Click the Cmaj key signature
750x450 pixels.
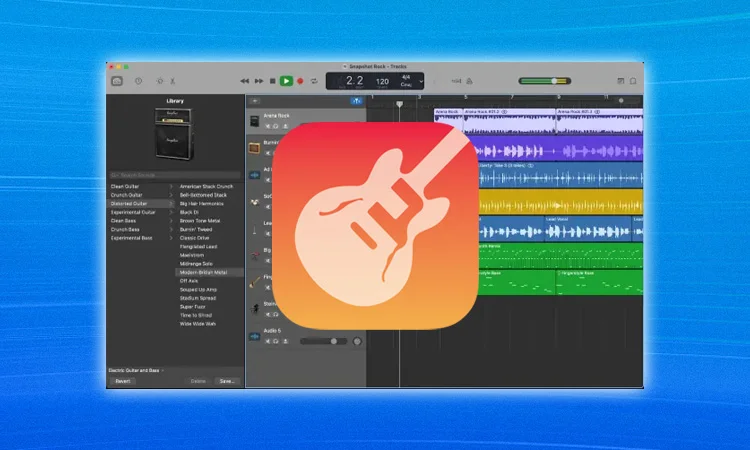pyautogui.click(x=406, y=85)
